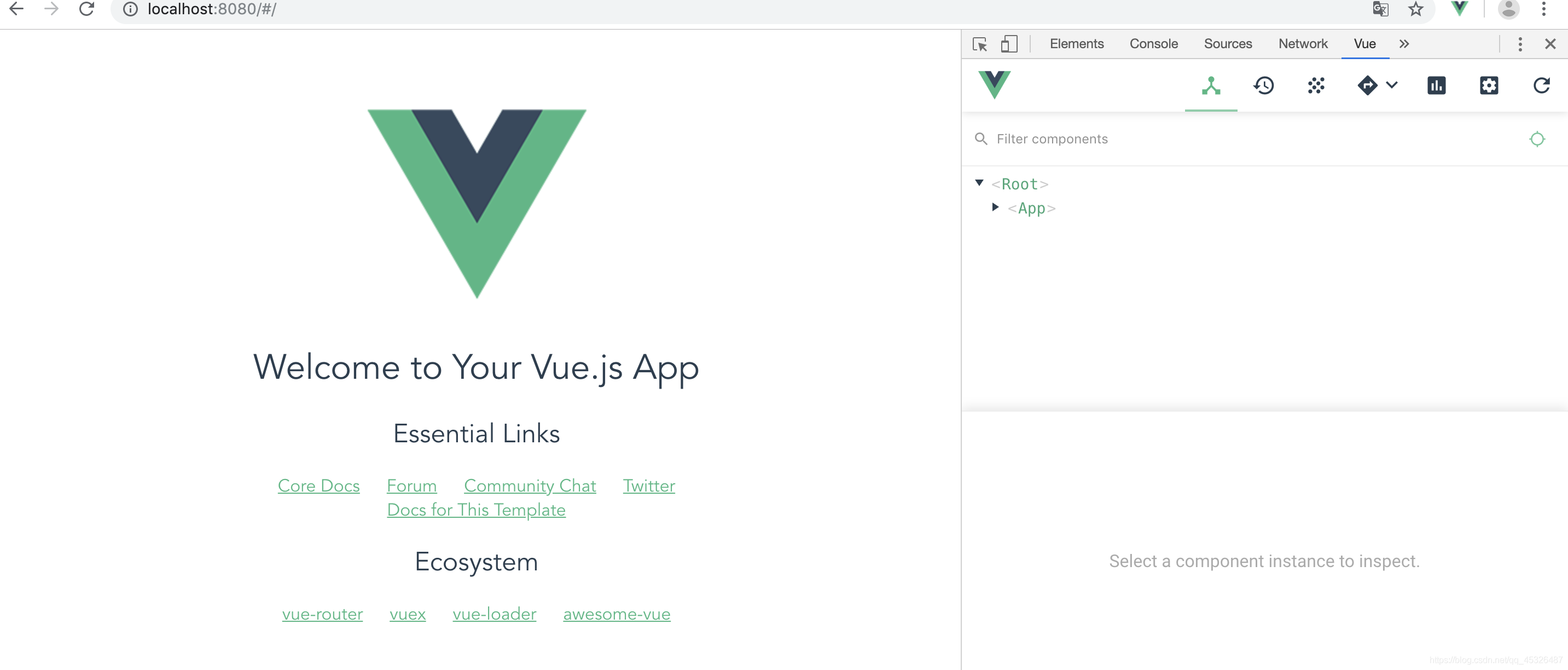Open the vue-router link

(x=322, y=614)
